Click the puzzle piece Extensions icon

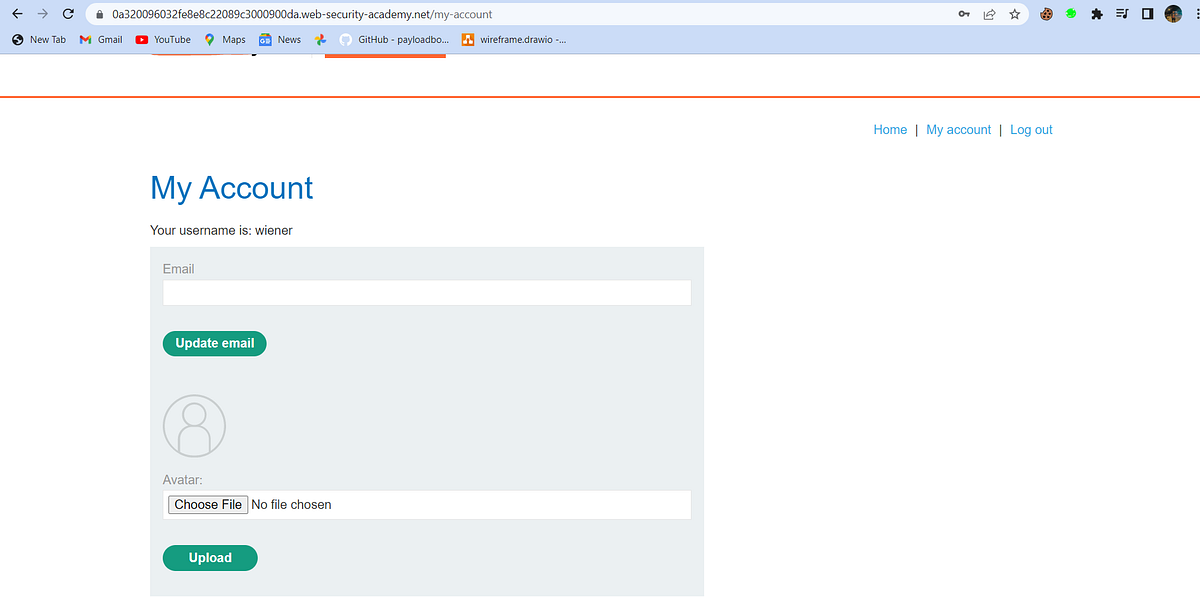[1096, 14]
